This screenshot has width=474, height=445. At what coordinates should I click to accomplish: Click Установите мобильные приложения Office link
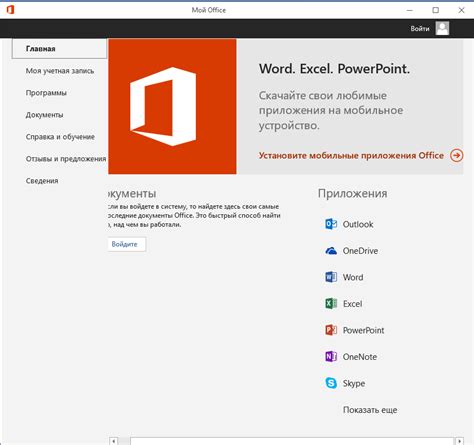[x=351, y=155]
